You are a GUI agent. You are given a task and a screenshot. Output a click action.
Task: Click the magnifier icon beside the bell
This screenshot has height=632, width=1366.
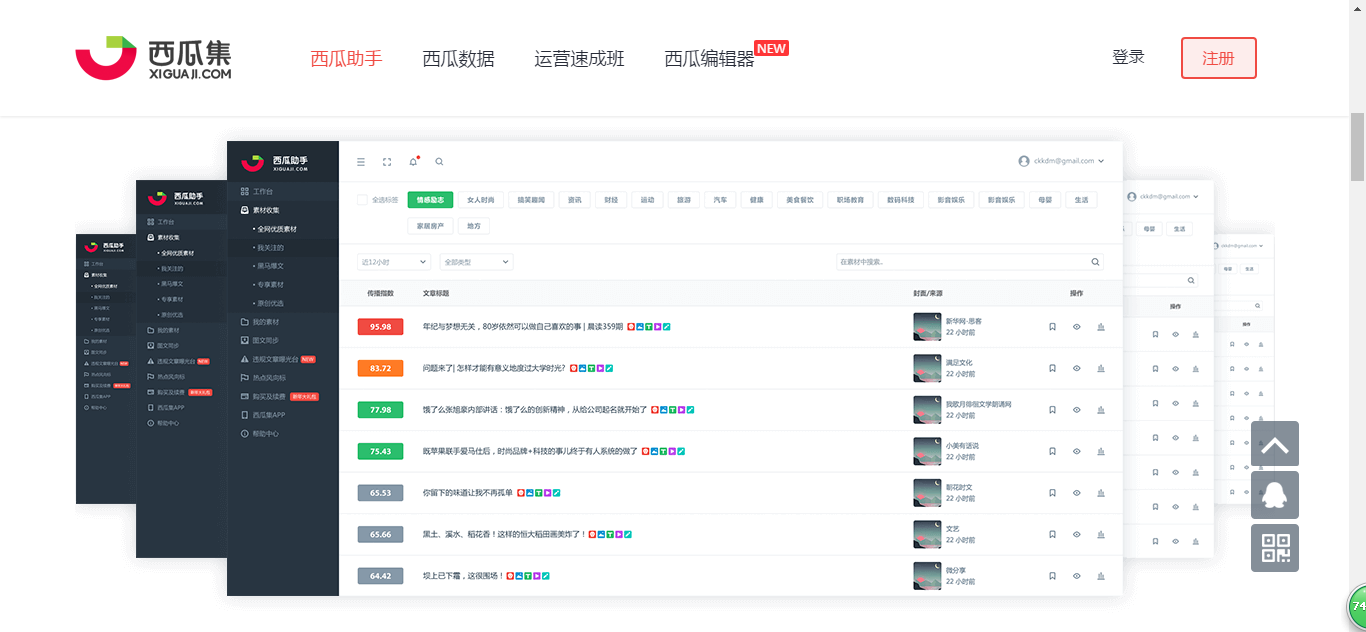(439, 162)
